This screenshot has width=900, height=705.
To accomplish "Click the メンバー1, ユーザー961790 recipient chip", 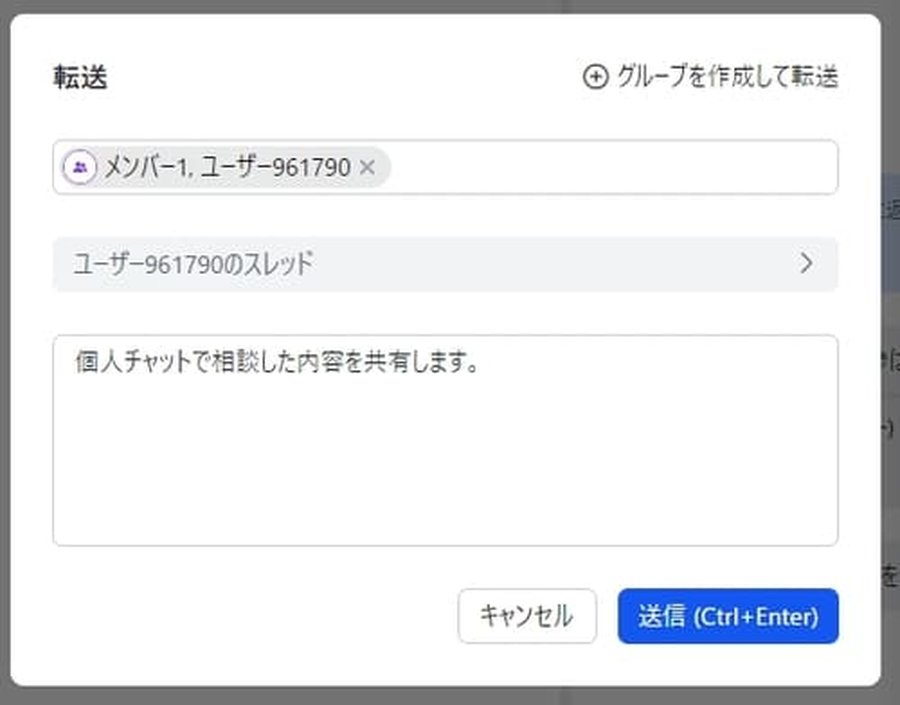I will pos(220,168).
